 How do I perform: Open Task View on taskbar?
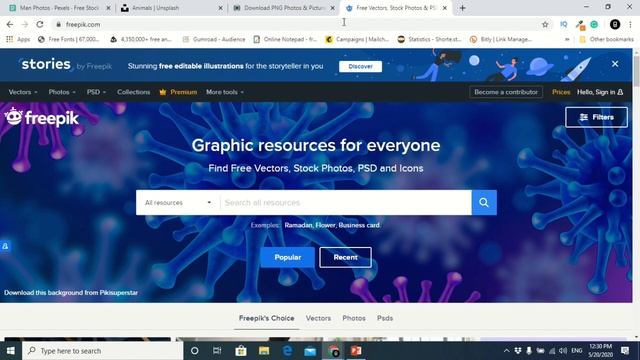(x=217, y=351)
